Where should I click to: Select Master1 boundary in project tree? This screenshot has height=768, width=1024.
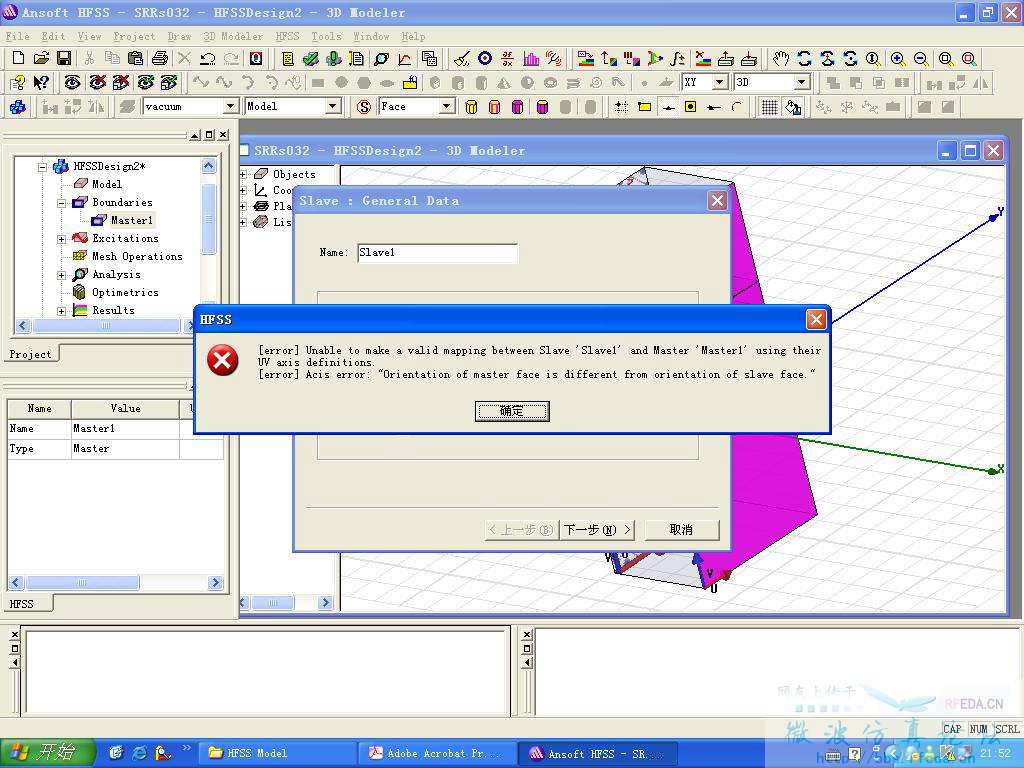coord(131,221)
